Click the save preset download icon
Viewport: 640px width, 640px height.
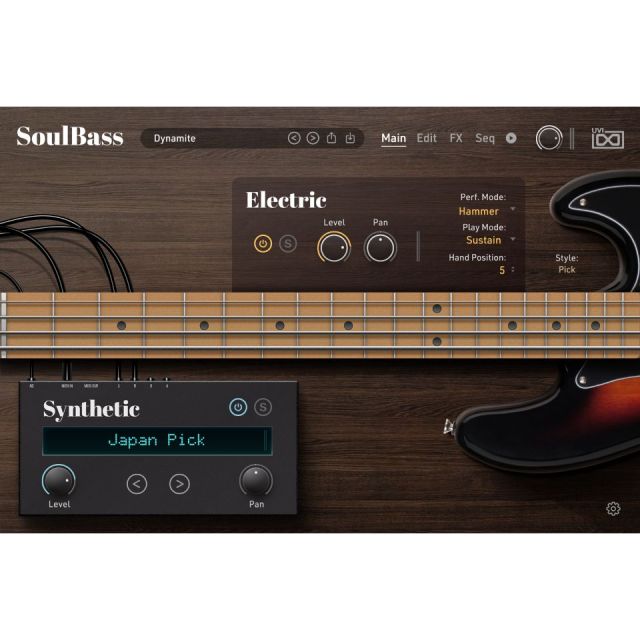350,138
